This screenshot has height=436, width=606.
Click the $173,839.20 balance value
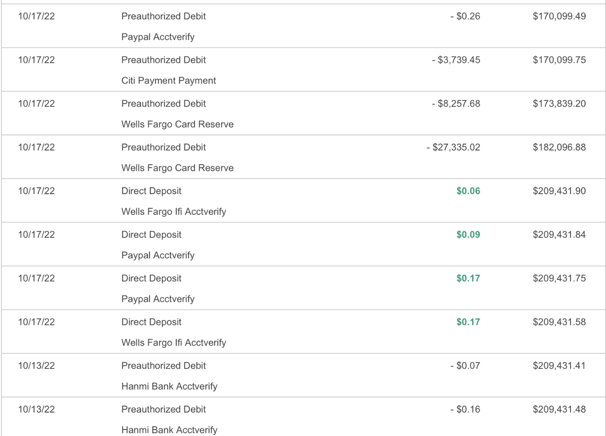tap(559, 104)
